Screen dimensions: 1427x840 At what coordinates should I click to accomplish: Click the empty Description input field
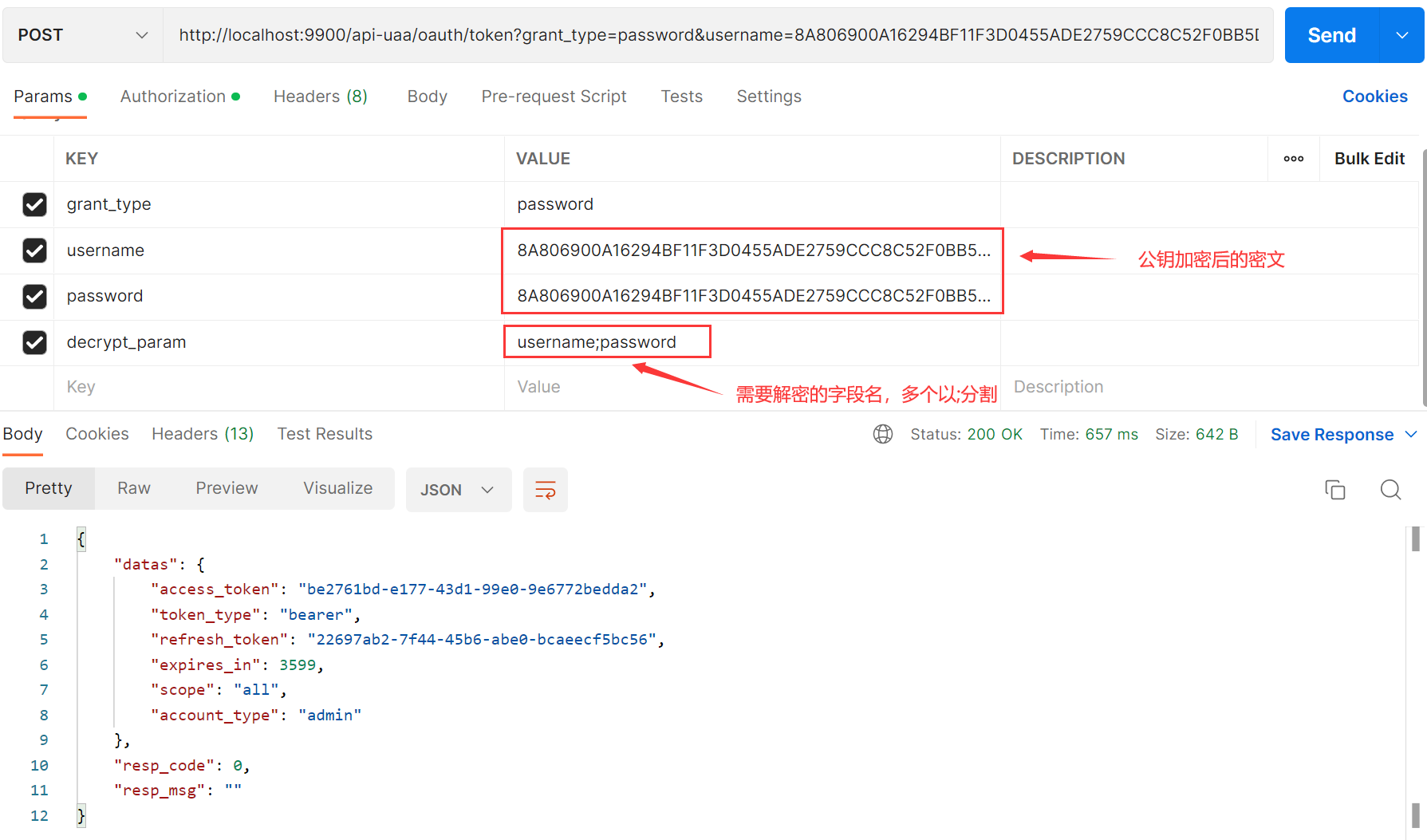(x=1208, y=387)
